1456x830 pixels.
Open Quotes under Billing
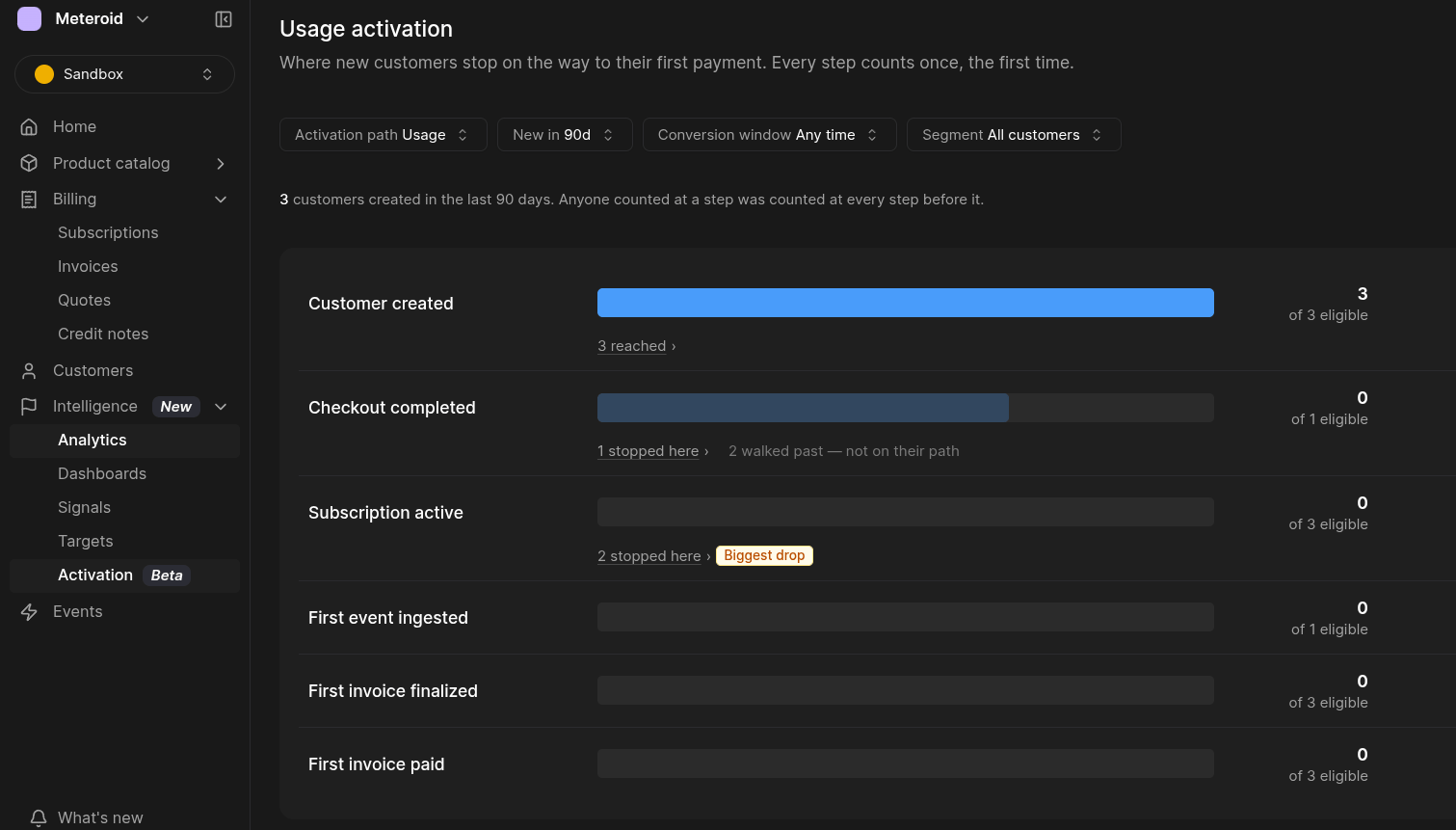84,300
